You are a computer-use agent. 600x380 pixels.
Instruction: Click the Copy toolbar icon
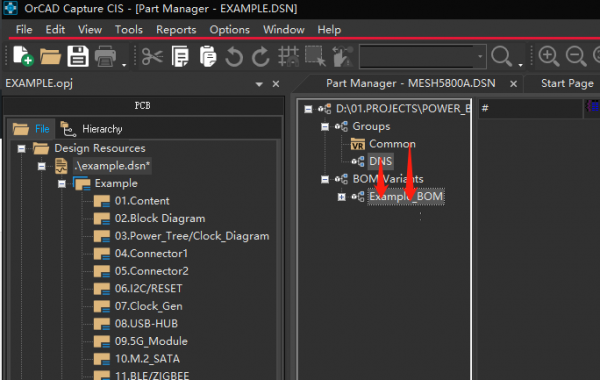click(x=180, y=57)
